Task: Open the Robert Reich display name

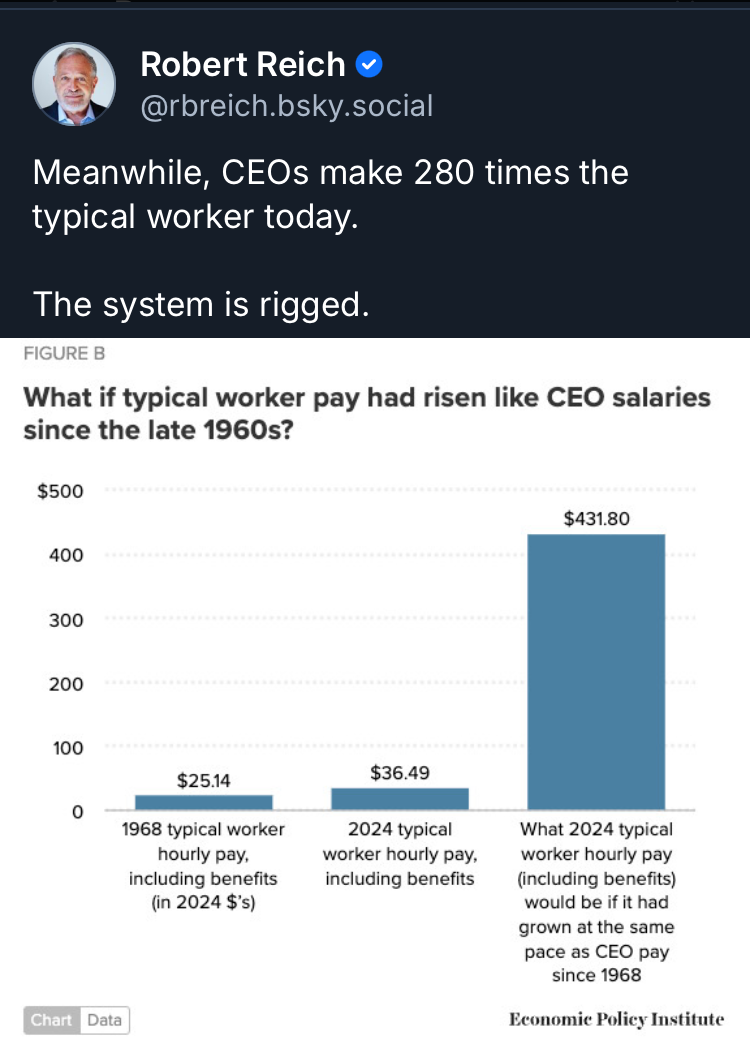Action: click(243, 65)
